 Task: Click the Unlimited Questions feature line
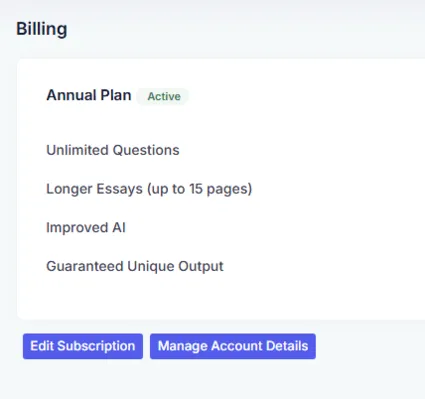pyautogui.click(x=113, y=150)
